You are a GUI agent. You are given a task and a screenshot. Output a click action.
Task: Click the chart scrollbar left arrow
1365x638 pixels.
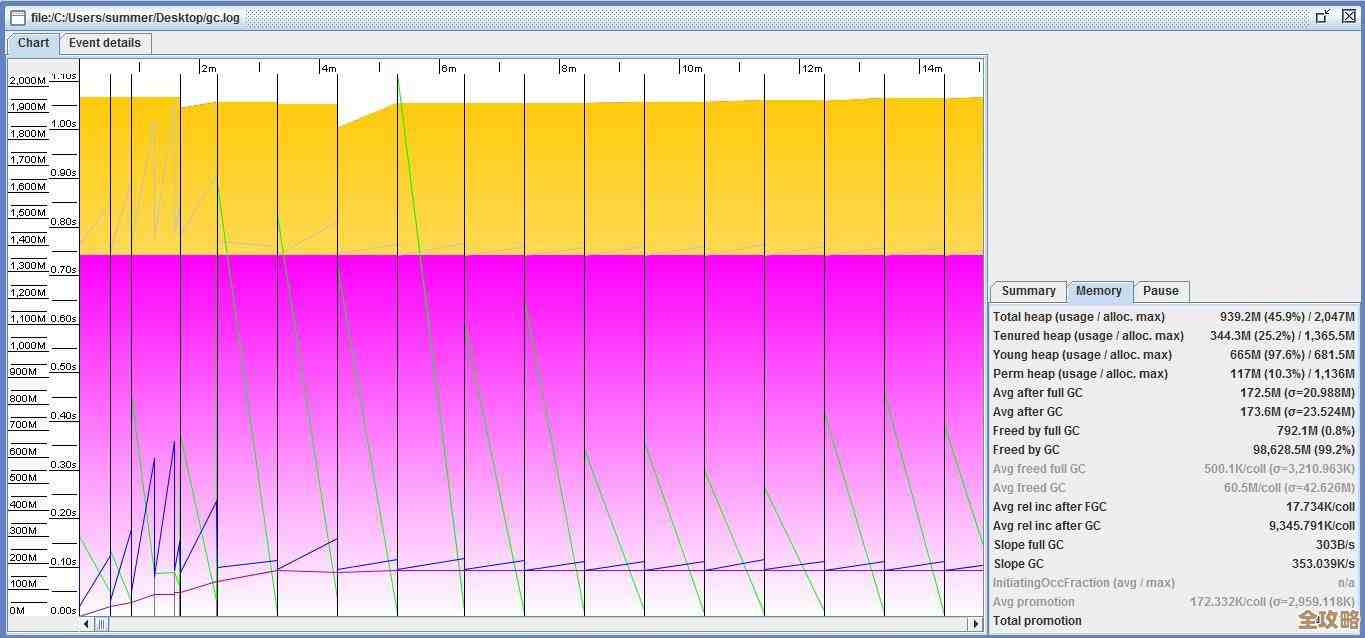(x=87, y=624)
